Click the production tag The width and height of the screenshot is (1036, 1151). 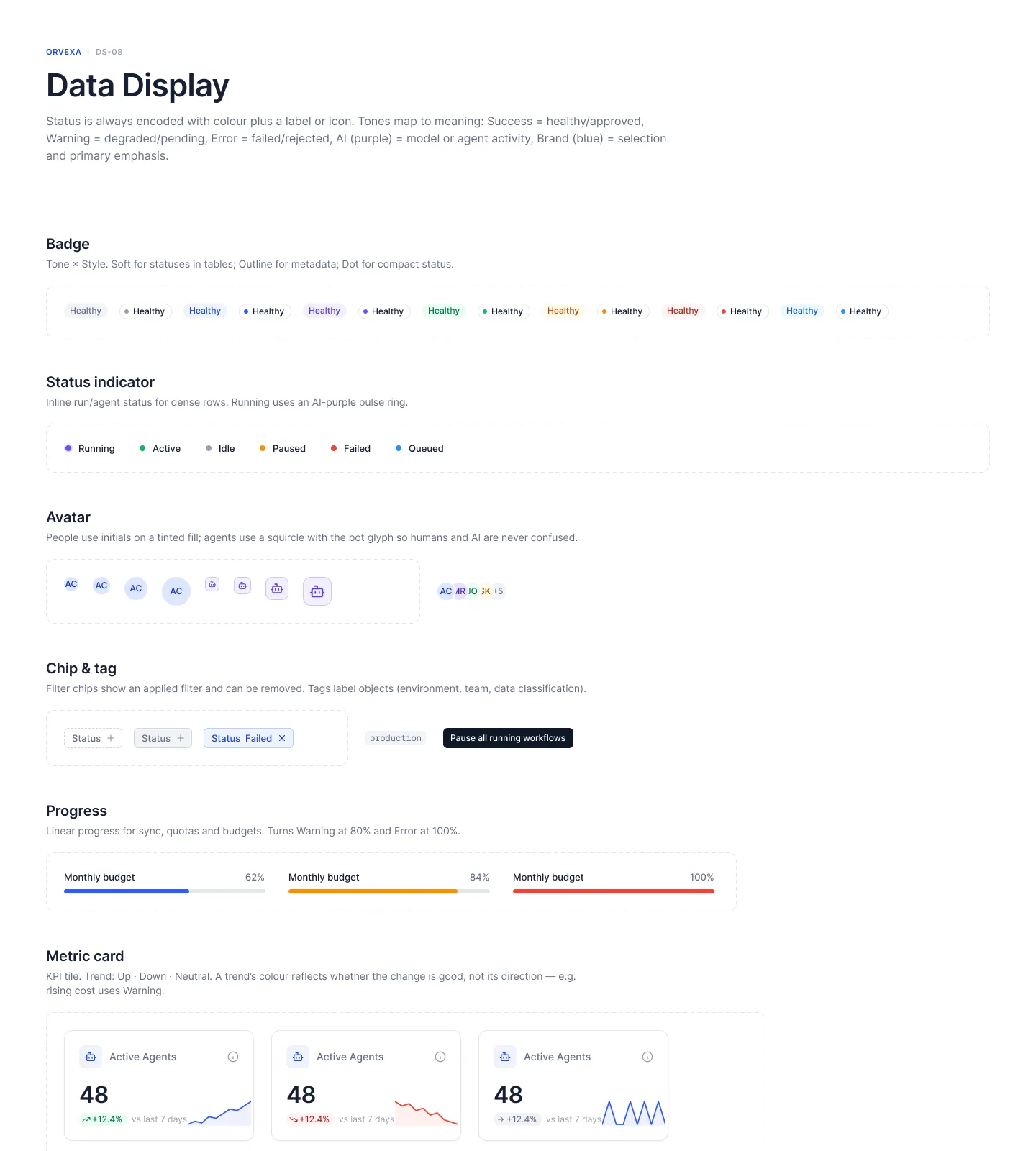click(396, 738)
